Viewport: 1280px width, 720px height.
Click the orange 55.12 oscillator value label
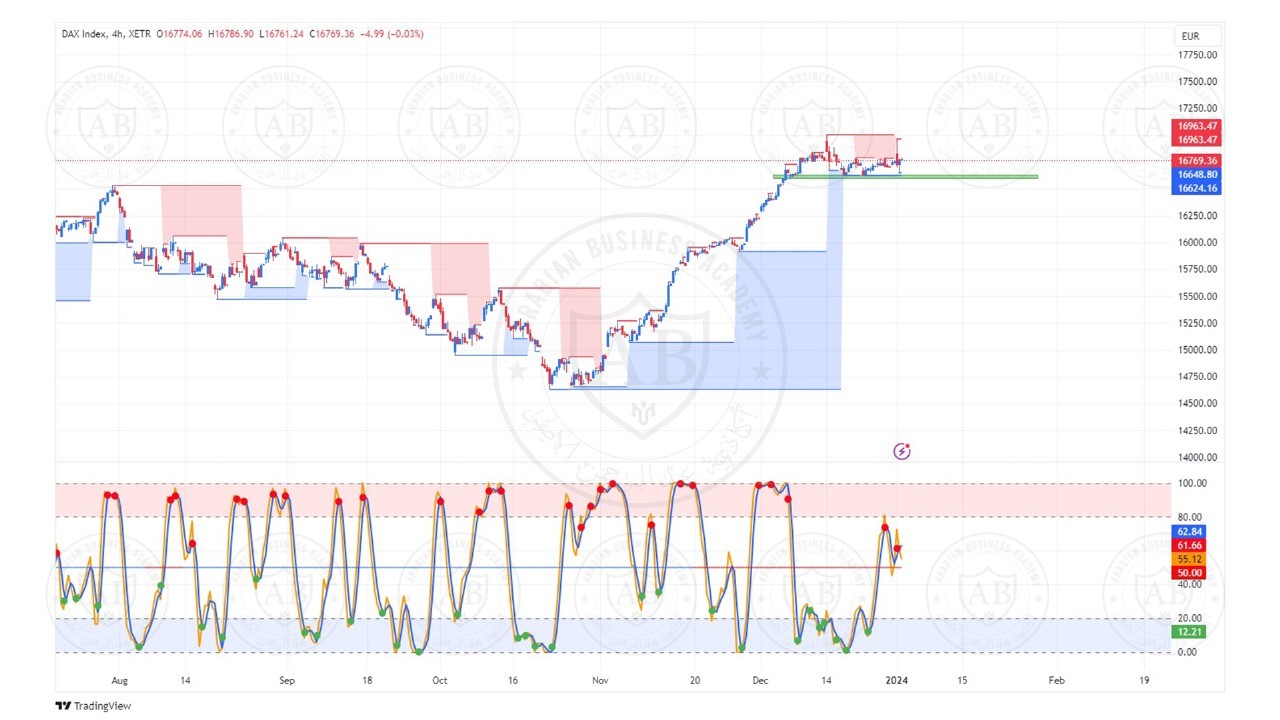1189,559
